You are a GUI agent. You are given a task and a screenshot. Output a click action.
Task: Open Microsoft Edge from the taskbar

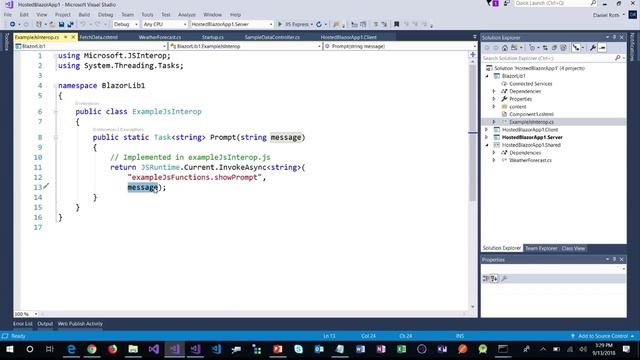[71, 349]
